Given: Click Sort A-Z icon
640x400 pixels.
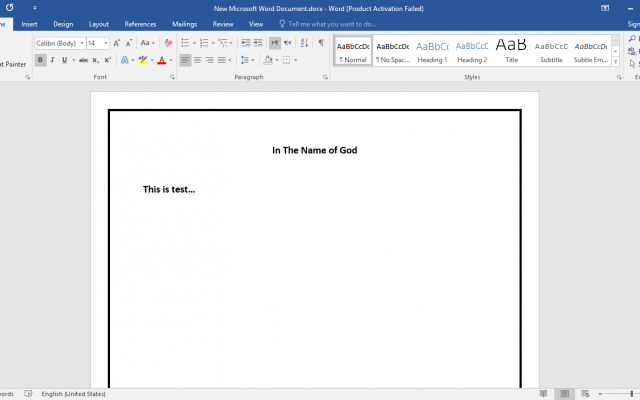Looking at the screenshot, I should tap(304, 42).
